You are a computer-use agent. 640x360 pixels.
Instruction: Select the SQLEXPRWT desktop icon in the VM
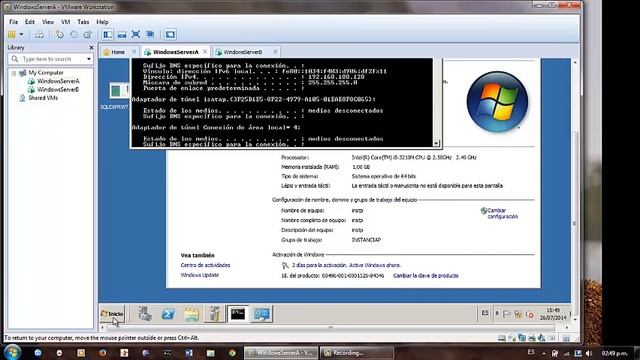click(115, 96)
